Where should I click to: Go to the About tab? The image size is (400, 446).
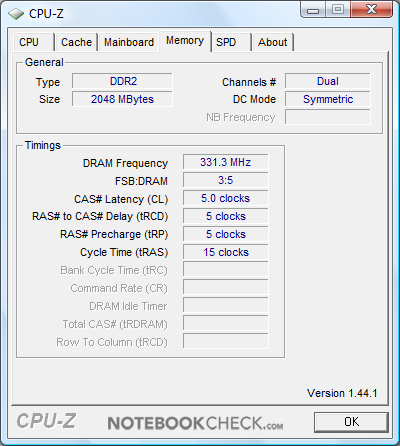pos(273,42)
